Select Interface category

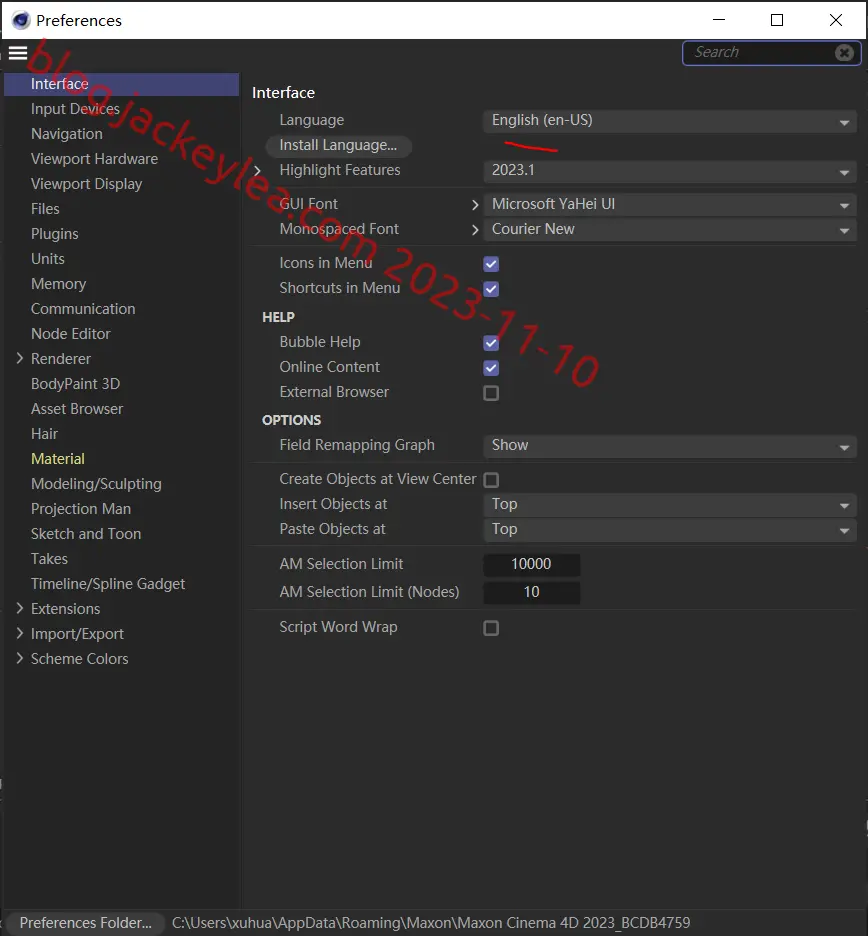point(121,84)
